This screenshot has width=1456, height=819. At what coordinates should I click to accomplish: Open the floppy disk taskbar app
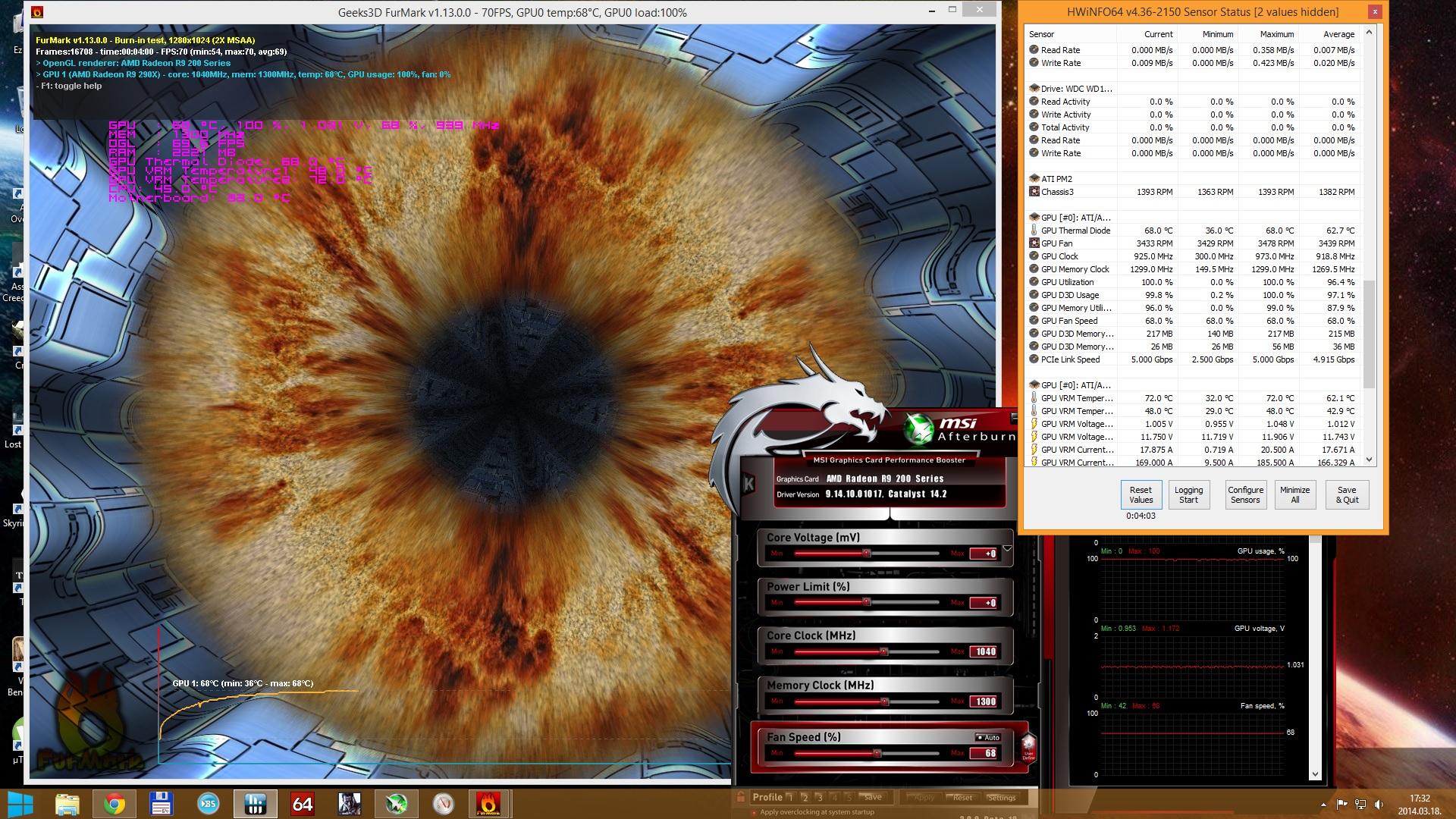tap(162, 804)
